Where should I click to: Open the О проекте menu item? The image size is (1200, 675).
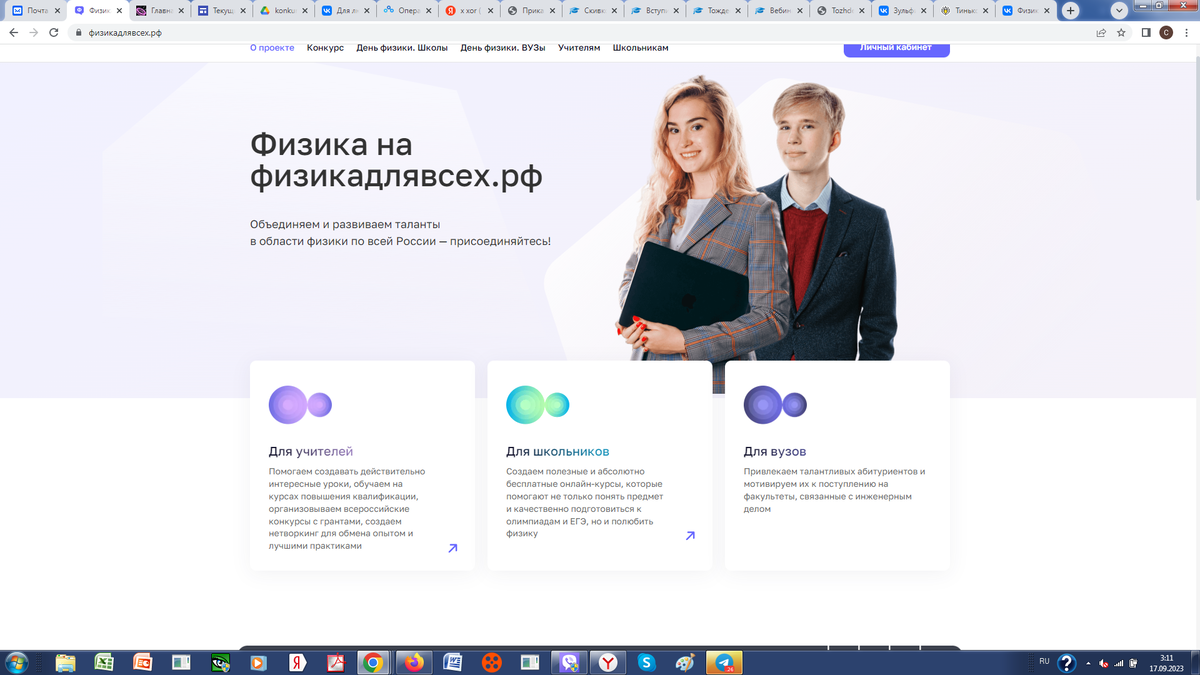[272, 48]
